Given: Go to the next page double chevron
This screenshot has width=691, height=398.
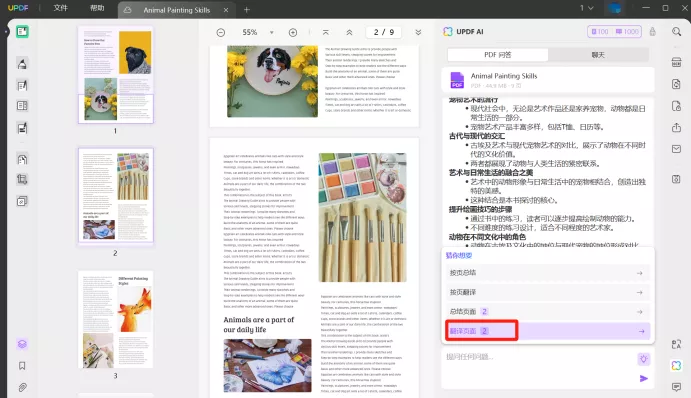Looking at the screenshot, I should [x=418, y=32].
